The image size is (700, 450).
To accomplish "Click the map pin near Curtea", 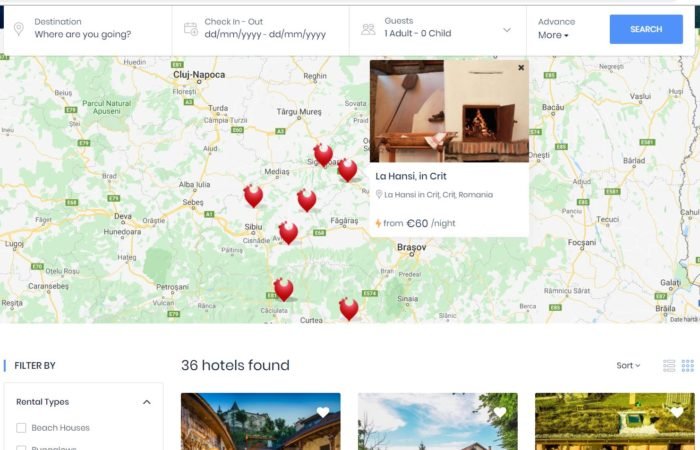I will point(349,309).
